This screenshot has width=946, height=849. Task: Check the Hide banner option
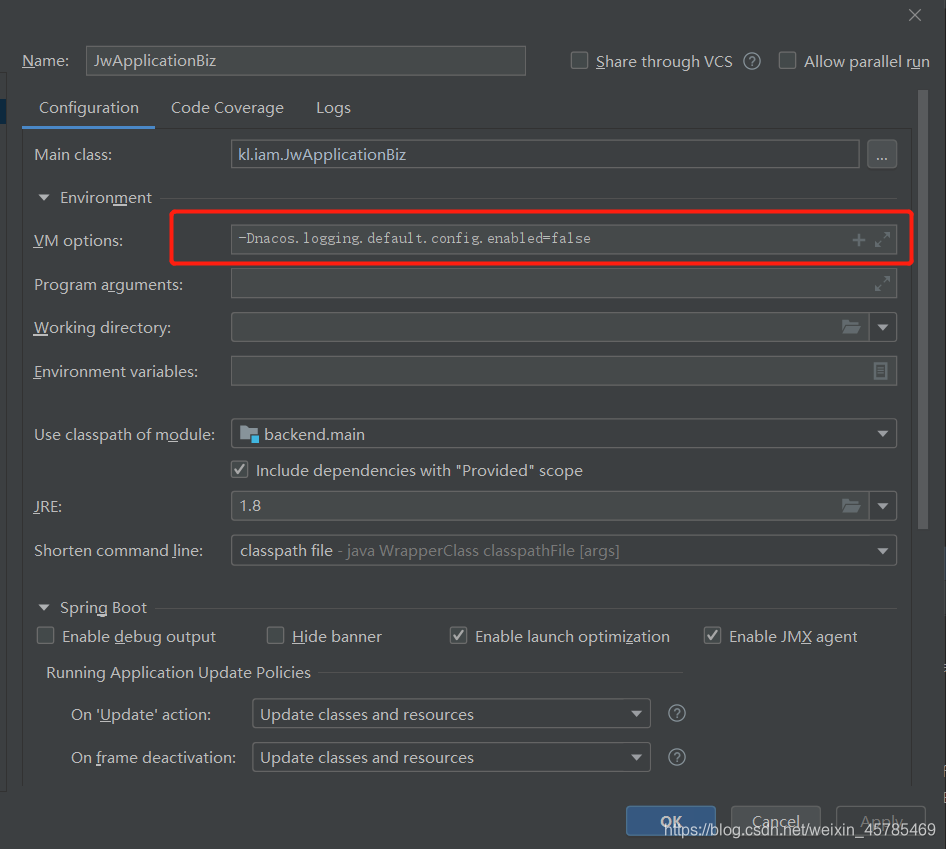(x=275, y=635)
